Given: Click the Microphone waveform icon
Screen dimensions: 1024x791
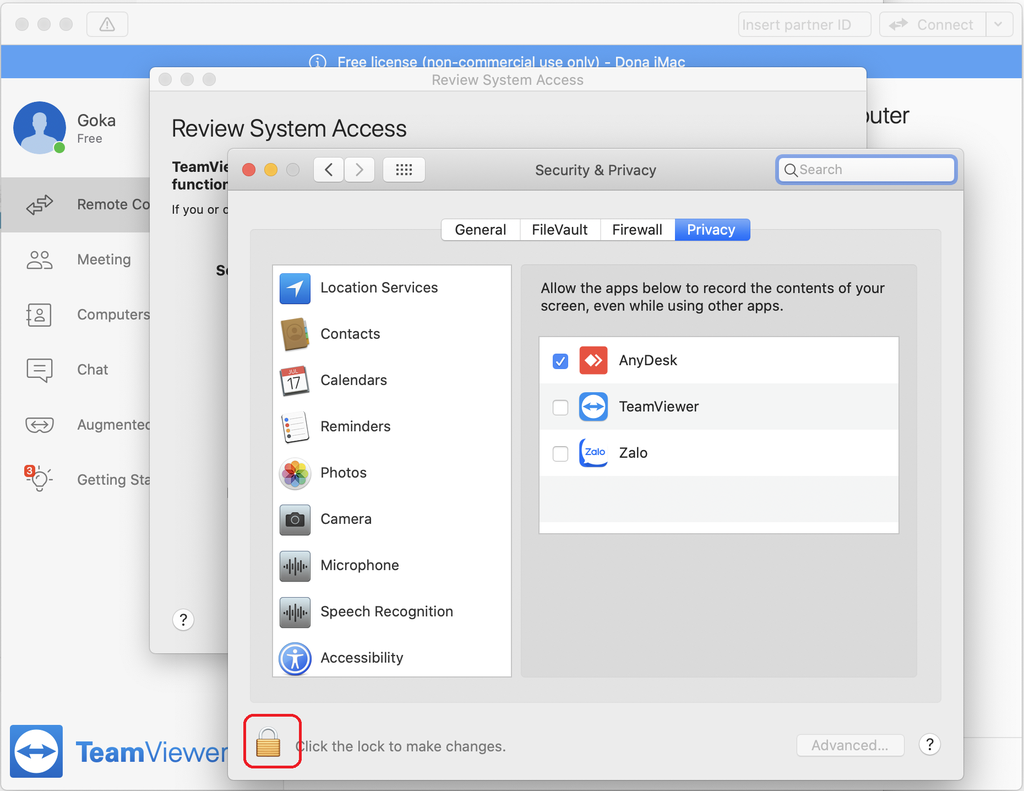Looking at the screenshot, I should pos(295,566).
